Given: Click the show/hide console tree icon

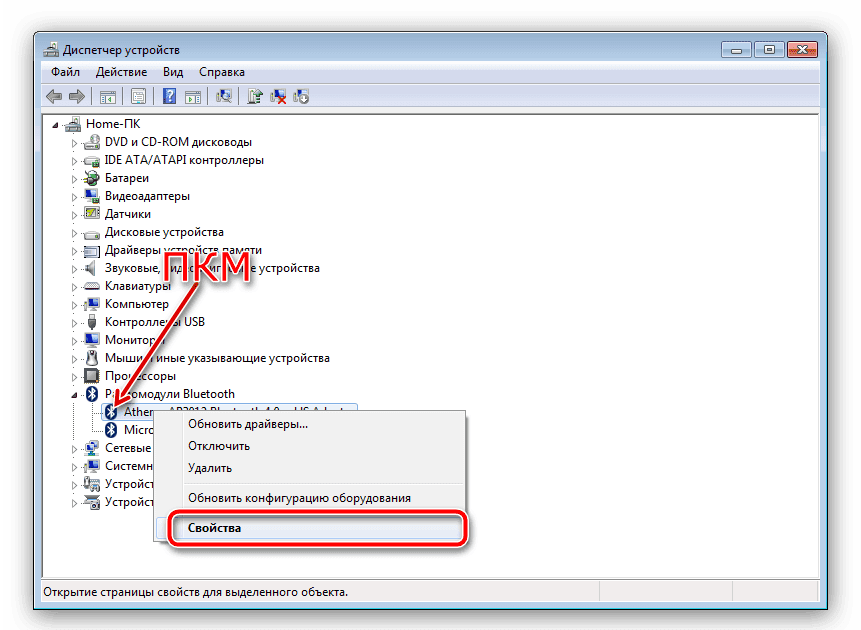Looking at the screenshot, I should click(108, 97).
